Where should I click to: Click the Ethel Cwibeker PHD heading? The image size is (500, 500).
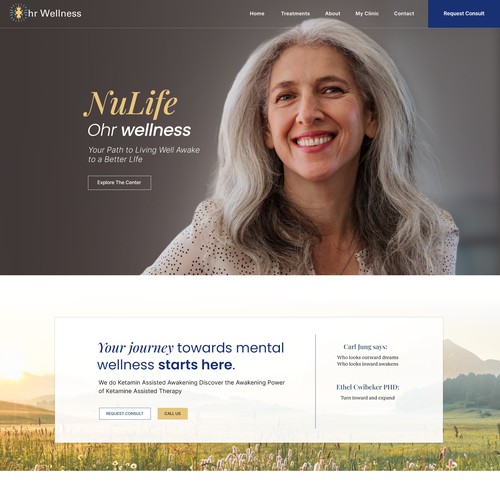click(368, 387)
